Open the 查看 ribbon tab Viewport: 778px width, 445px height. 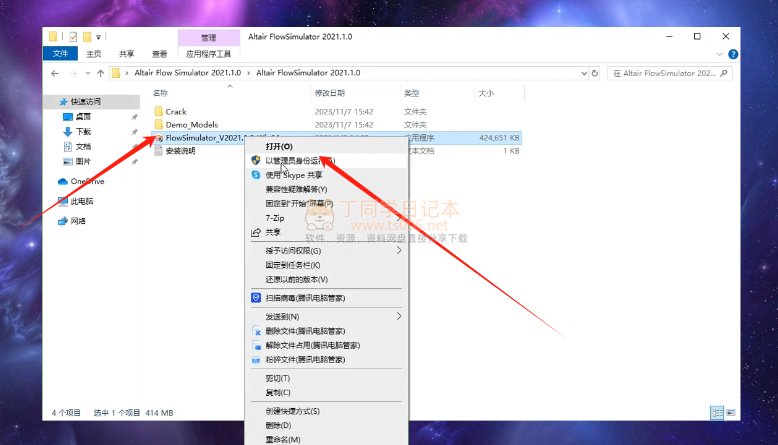point(159,54)
